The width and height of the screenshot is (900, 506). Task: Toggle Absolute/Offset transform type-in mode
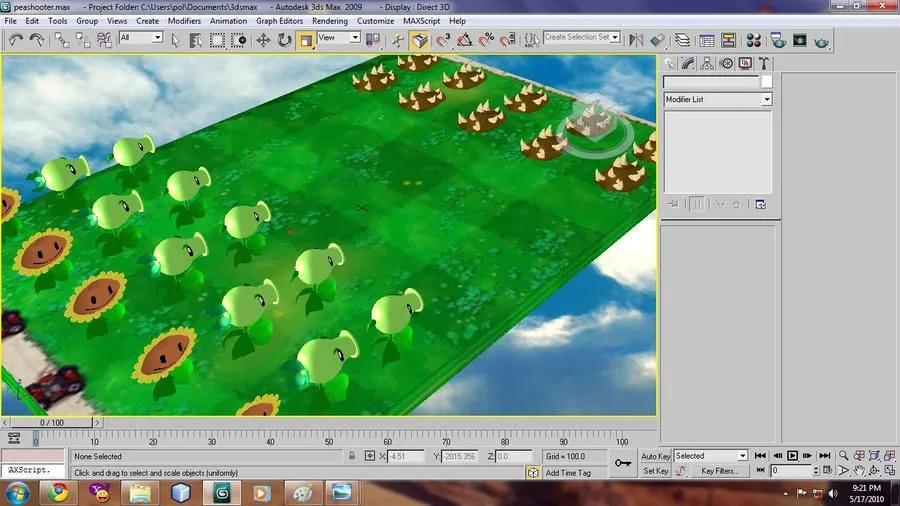[x=370, y=456]
